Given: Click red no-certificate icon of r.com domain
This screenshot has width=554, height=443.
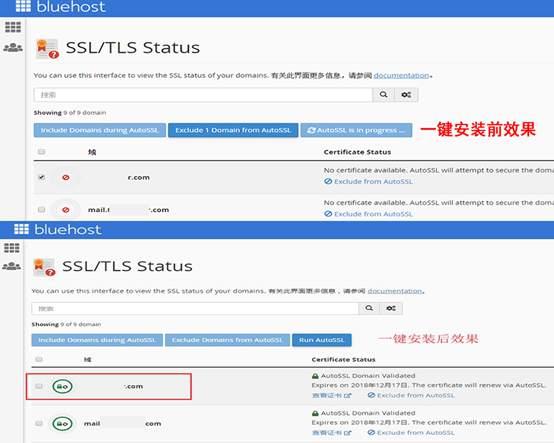Looking at the screenshot, I should pos(66,177).
